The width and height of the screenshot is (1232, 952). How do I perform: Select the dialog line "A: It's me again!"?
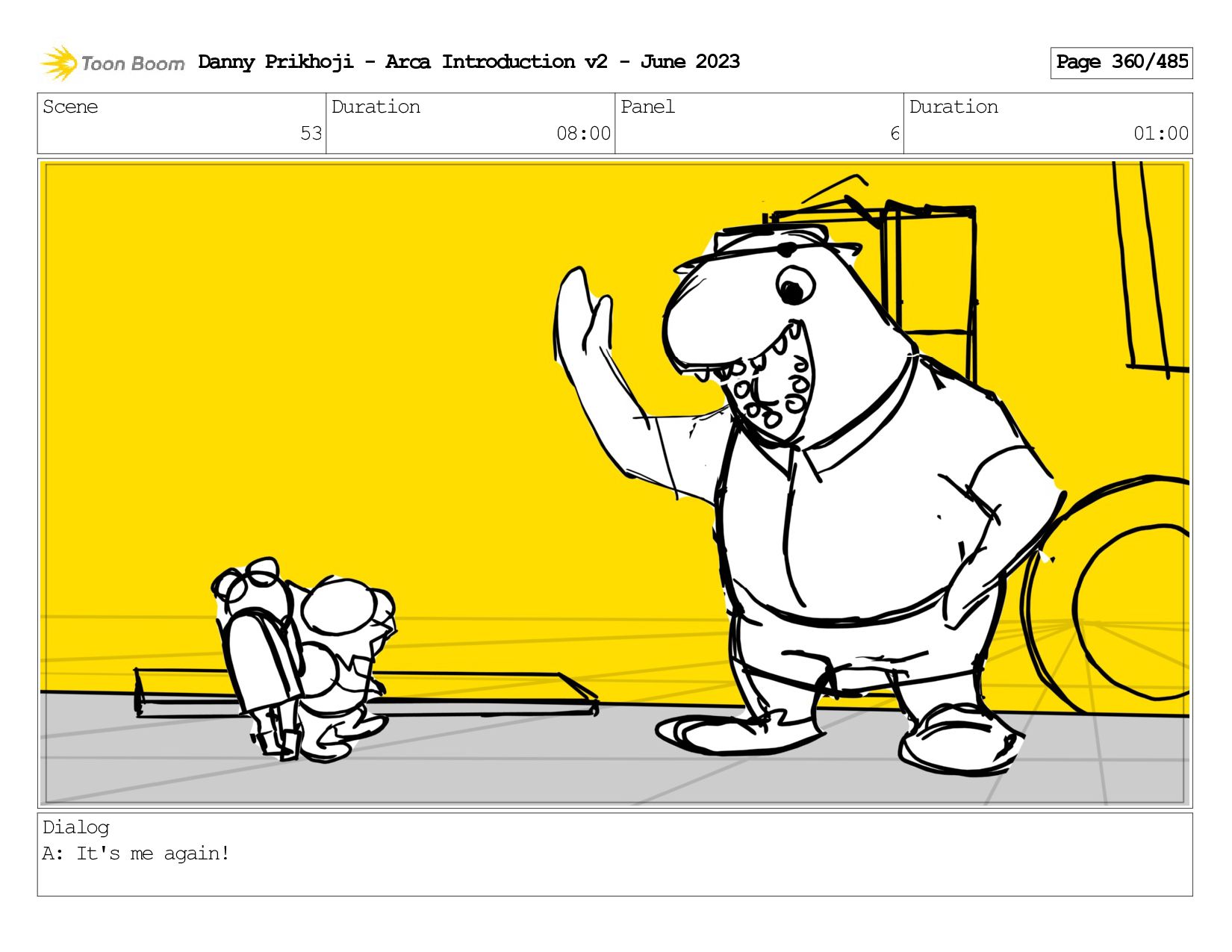tap(136, 853)
